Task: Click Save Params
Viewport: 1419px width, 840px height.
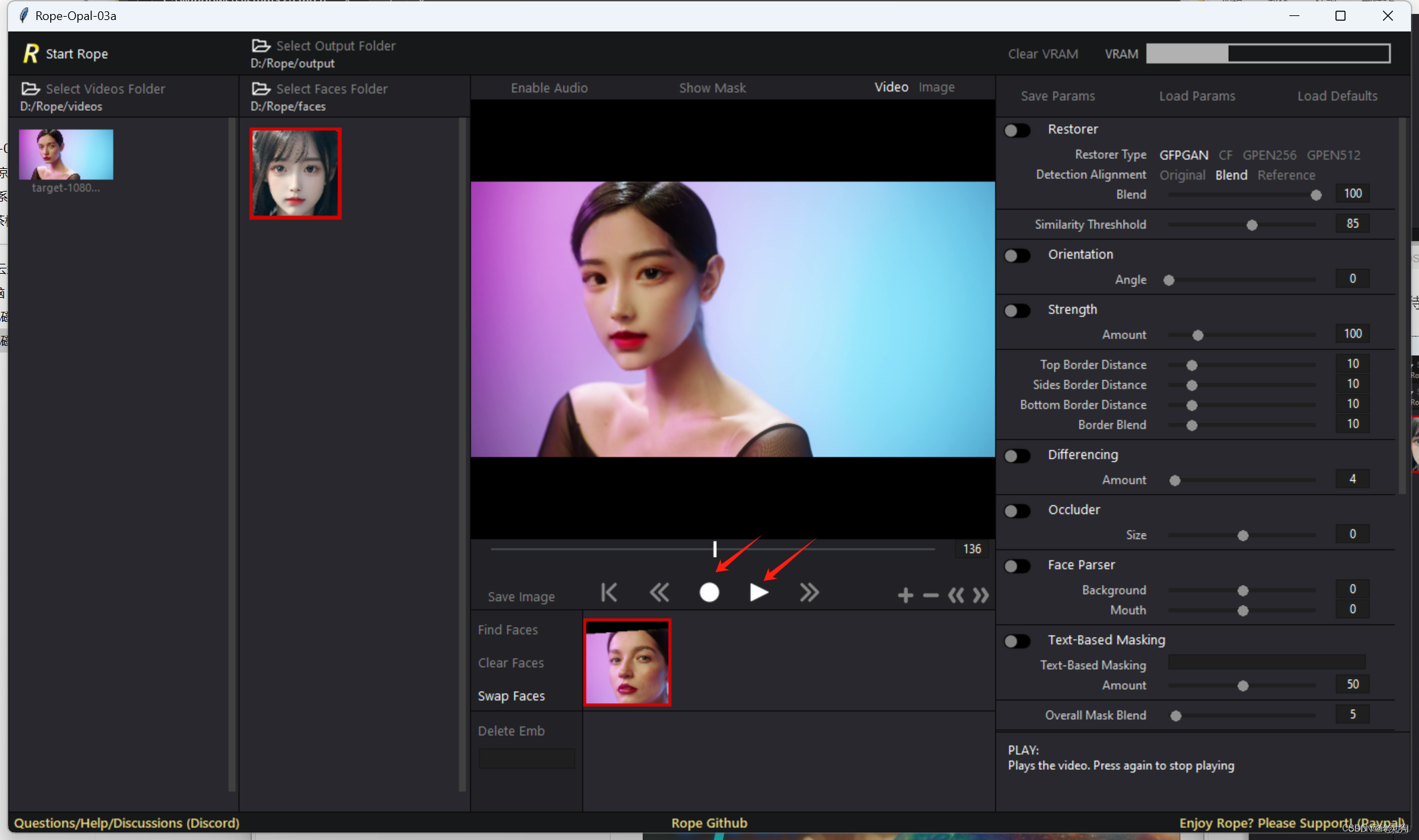Action: pos(1058,96)
